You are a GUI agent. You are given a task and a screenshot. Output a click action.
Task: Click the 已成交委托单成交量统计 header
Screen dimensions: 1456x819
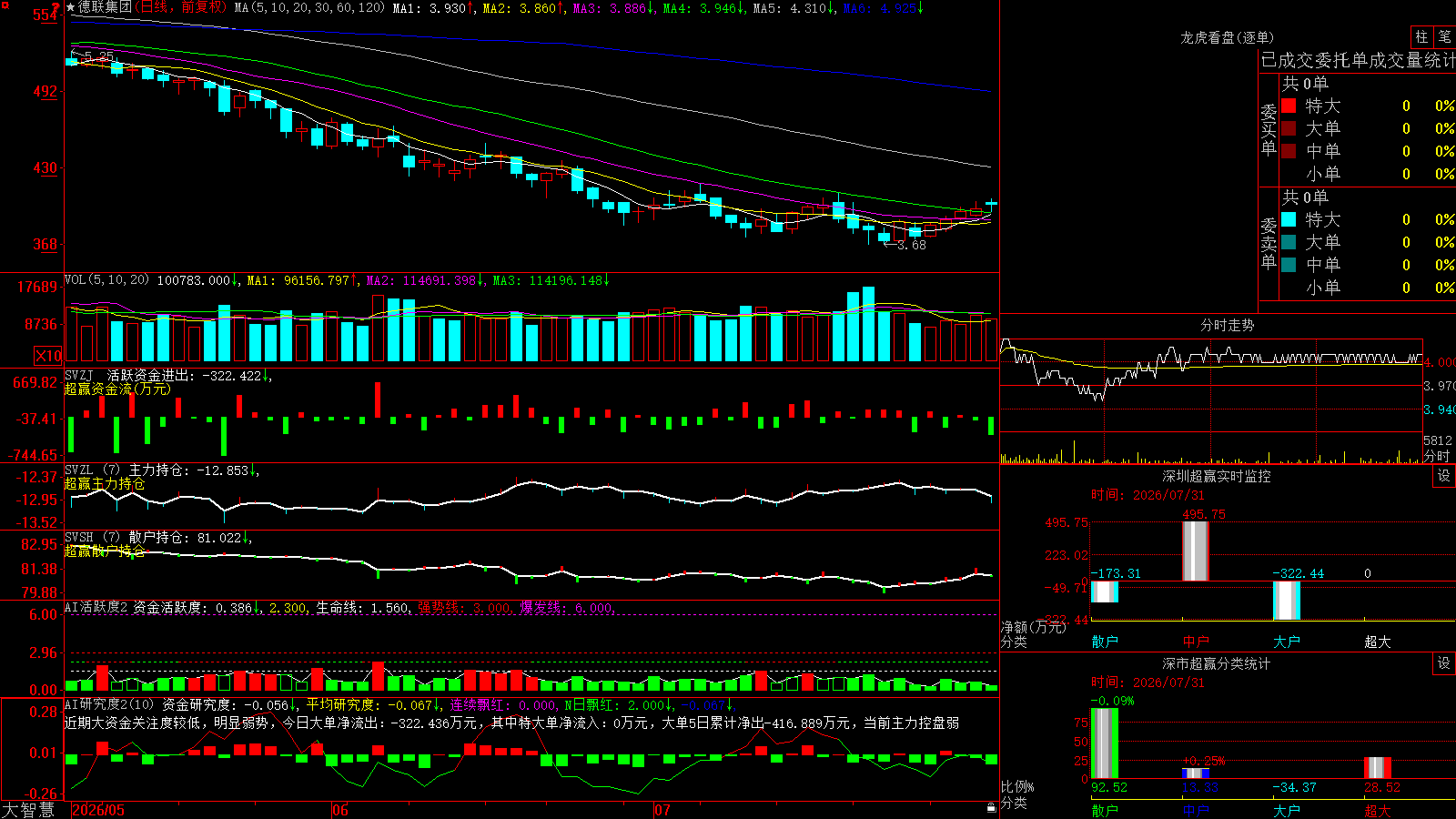(1358, 60)
